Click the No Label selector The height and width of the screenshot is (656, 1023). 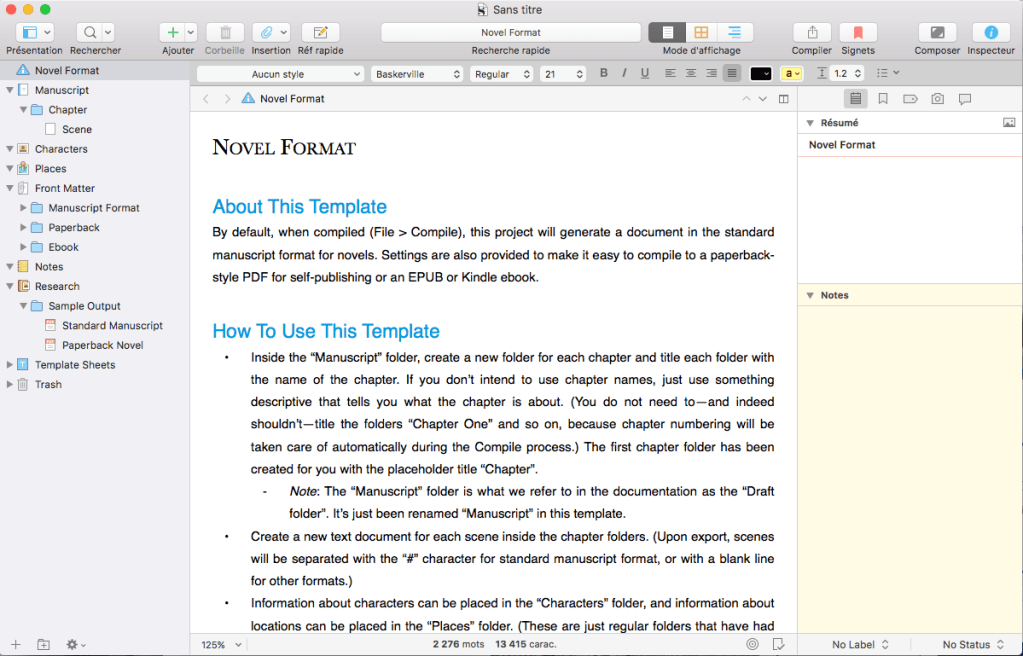coord(860,645)
